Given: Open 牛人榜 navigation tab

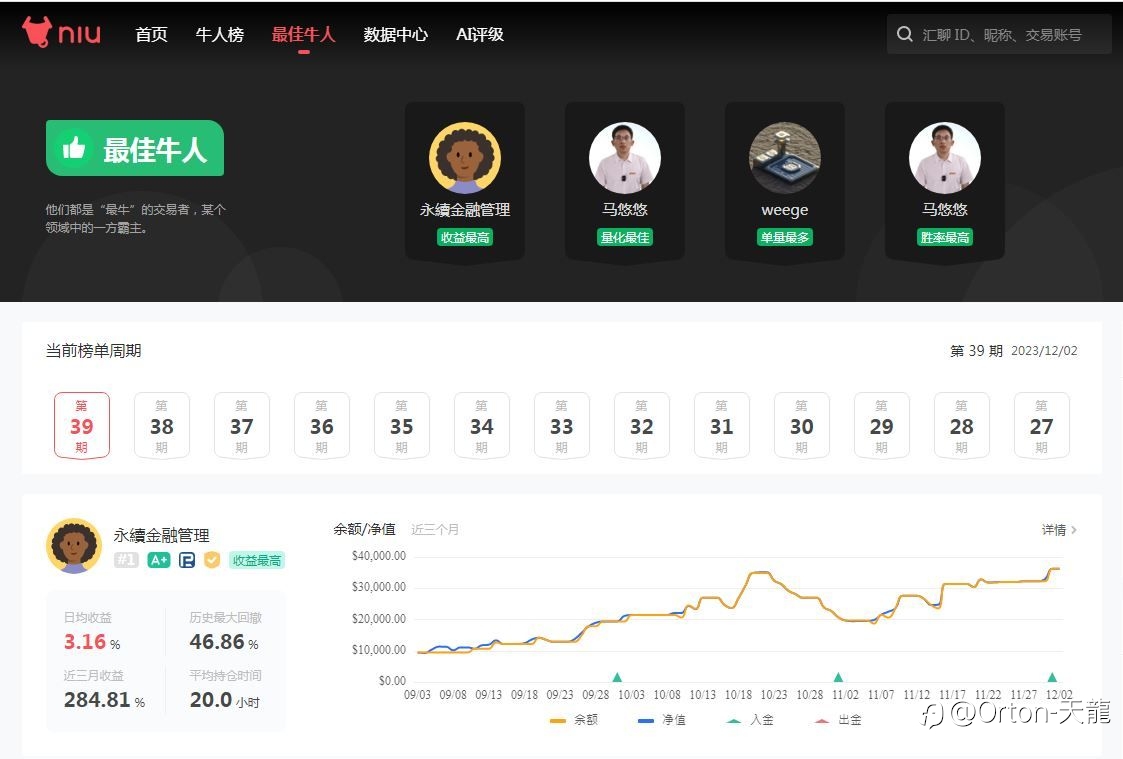Looking at the screenshot, I should [220, 34].
